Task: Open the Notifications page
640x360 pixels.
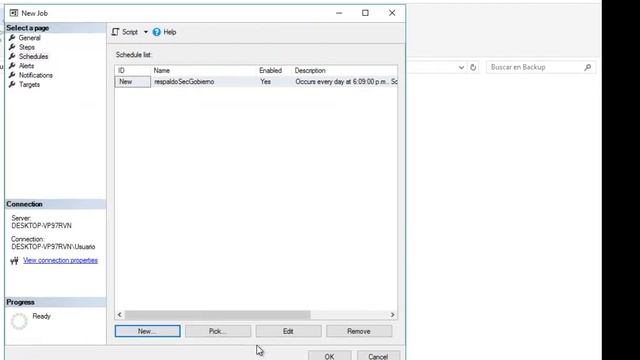Action: (36, 76)
